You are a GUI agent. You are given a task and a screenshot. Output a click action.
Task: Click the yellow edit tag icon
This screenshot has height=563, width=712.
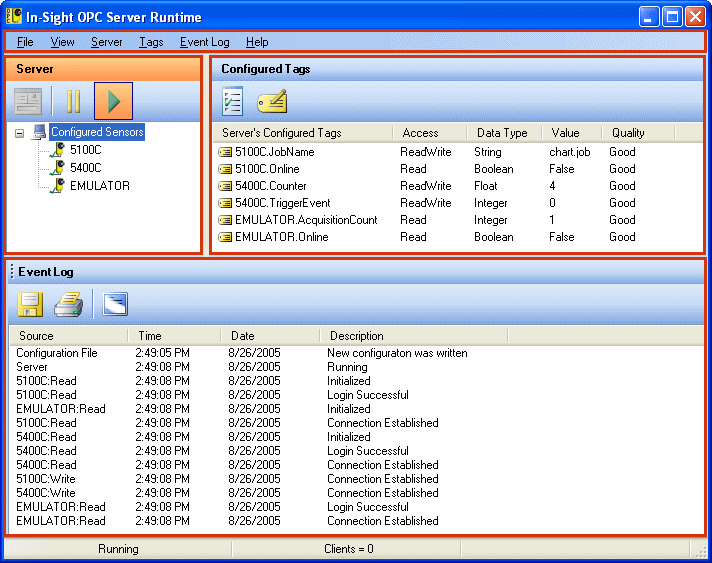point(272,101)
